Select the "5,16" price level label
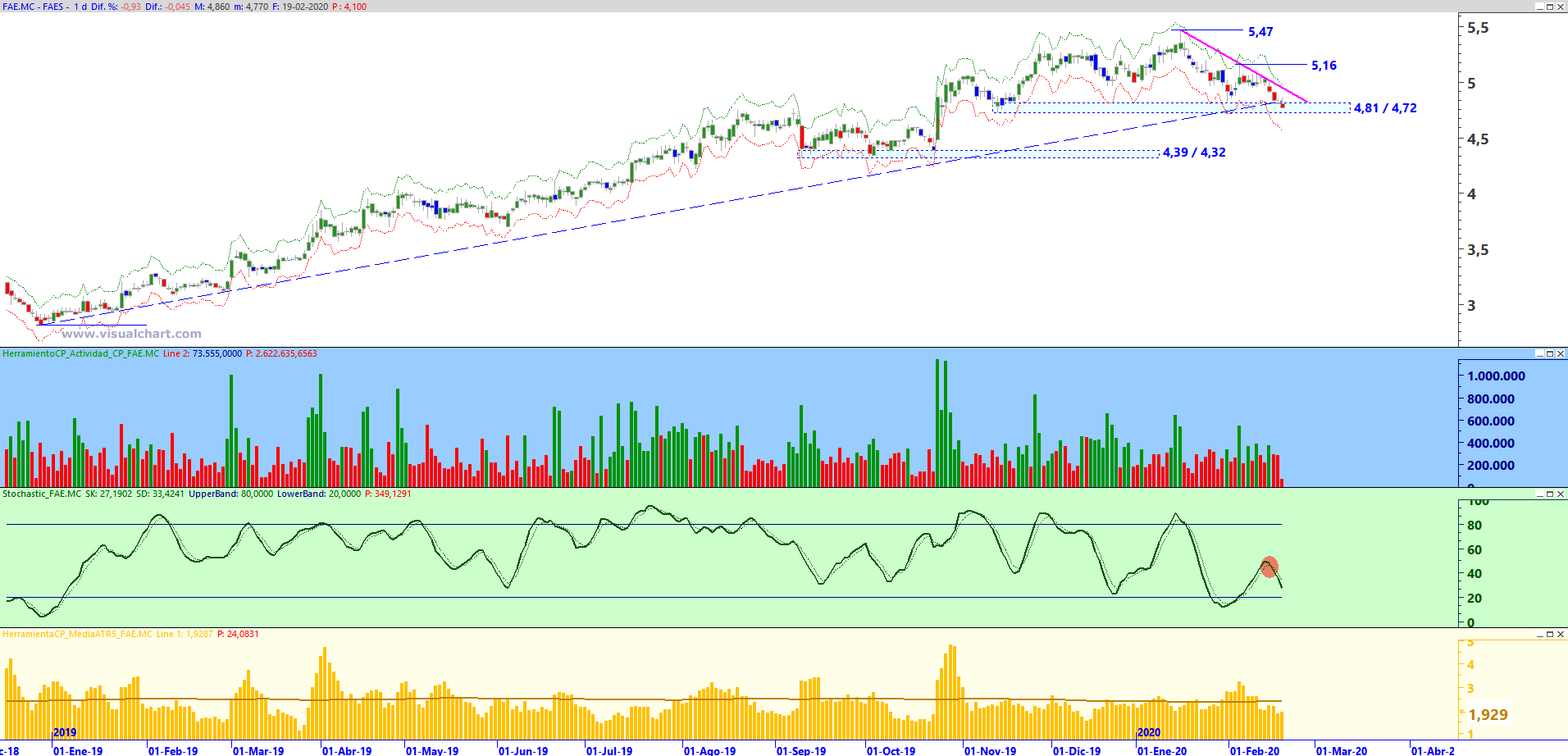This screenshot has height=756, width=1568. 1324,66
